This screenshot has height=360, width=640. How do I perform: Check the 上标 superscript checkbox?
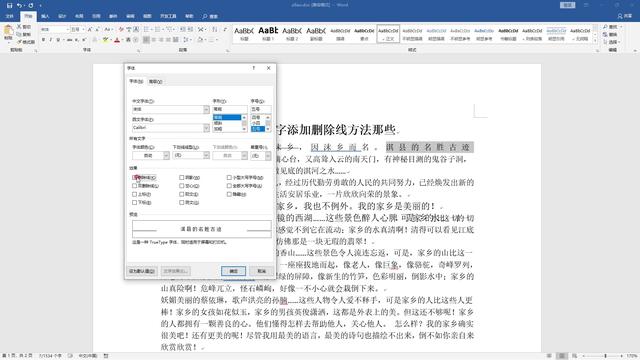point(135,194)
